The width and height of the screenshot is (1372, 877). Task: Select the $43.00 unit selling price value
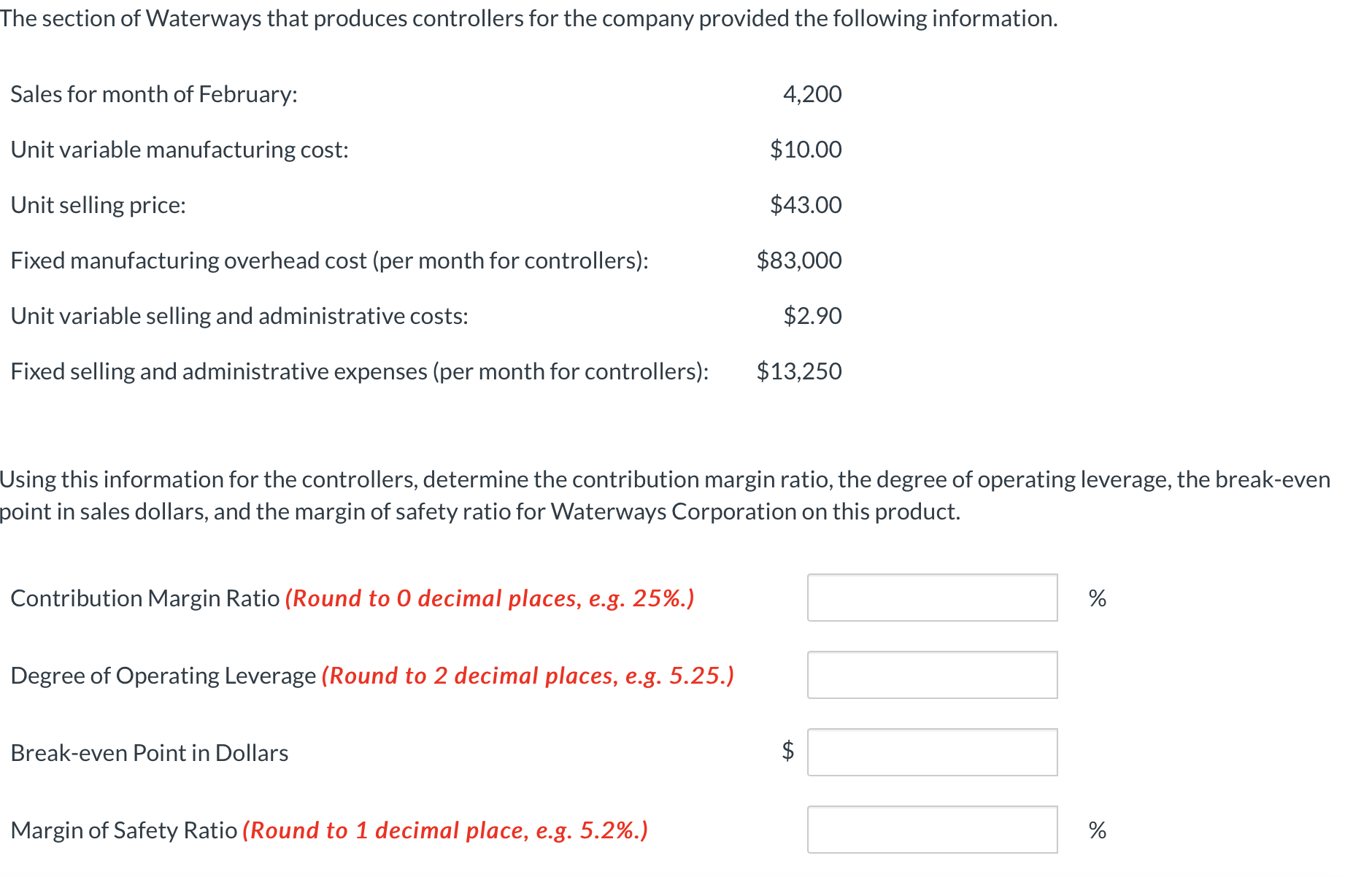tap(805, 204)
